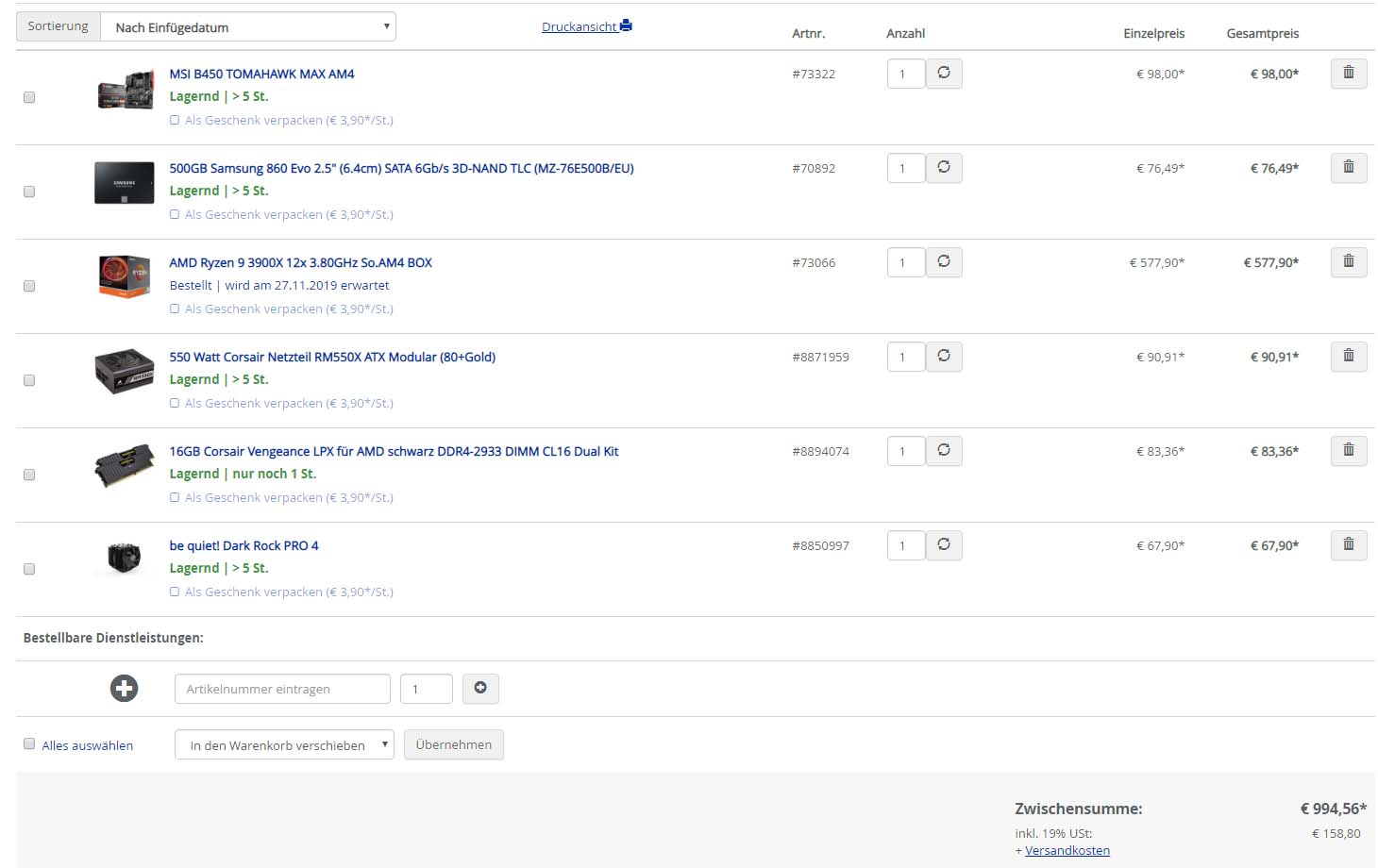This screenshot has width=1378, height=868.
Task: Click the service quantity field beside Artikelnummer
Action: 427,689
